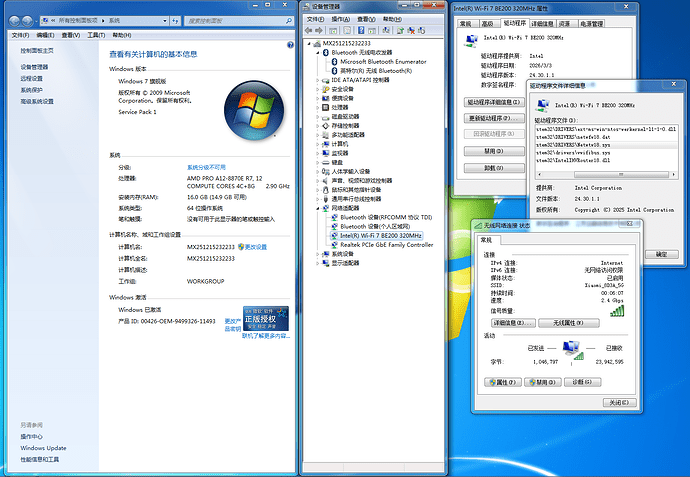Select the 人体学输入设备 category icon
Screen dimensions: 690x477
[326, 172]
